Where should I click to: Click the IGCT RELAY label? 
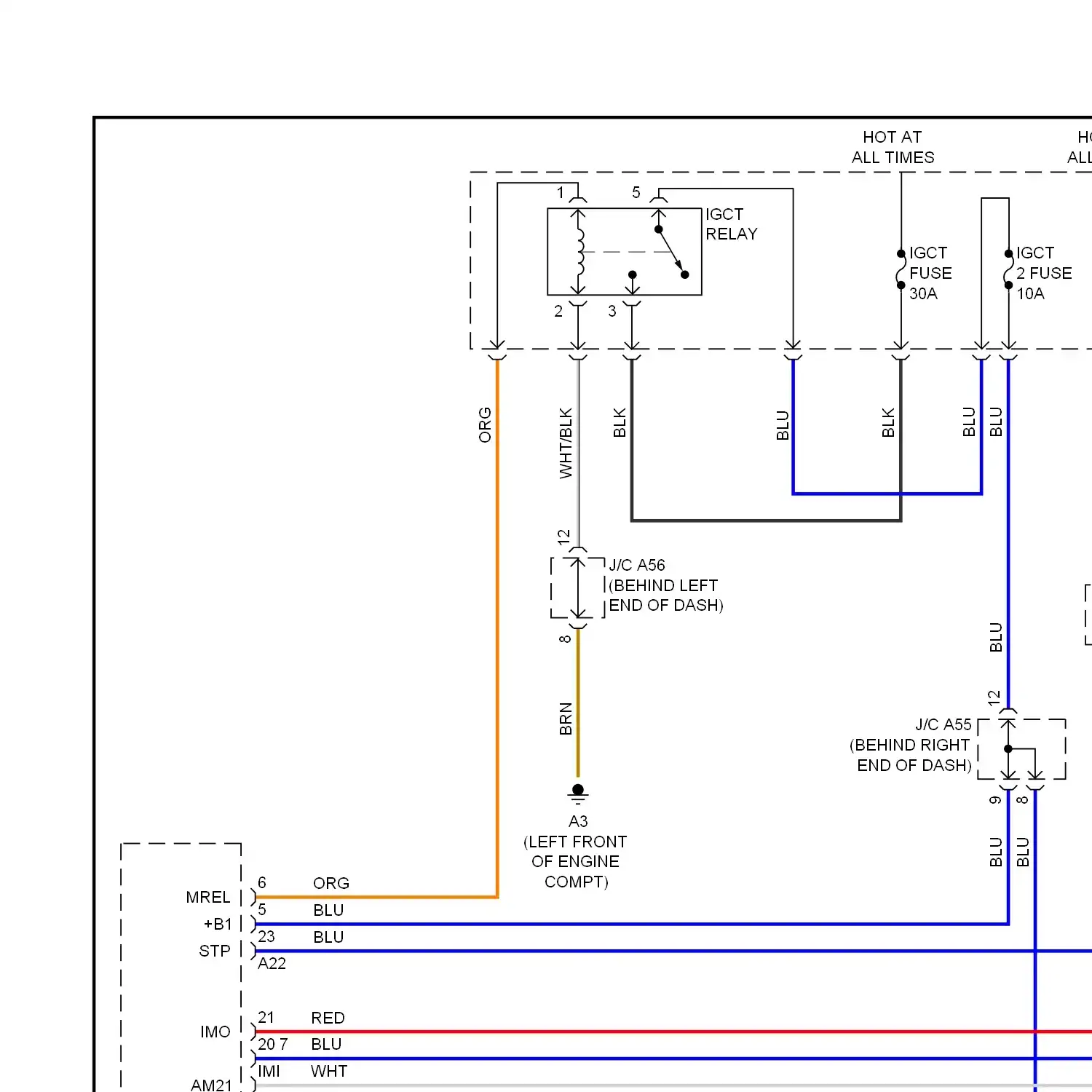(x=731, y=224)
